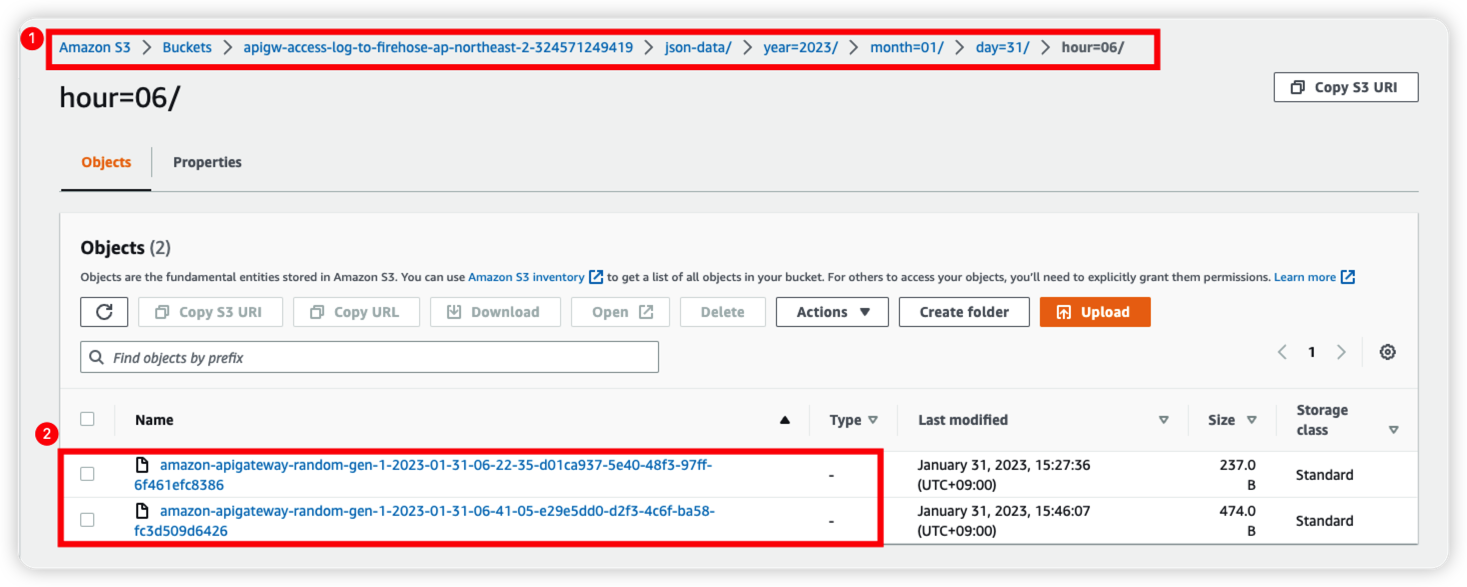Click the file icon of the first object
Image resolution: width=1467 pixels, height=587 pixels.
pos(142,465)
